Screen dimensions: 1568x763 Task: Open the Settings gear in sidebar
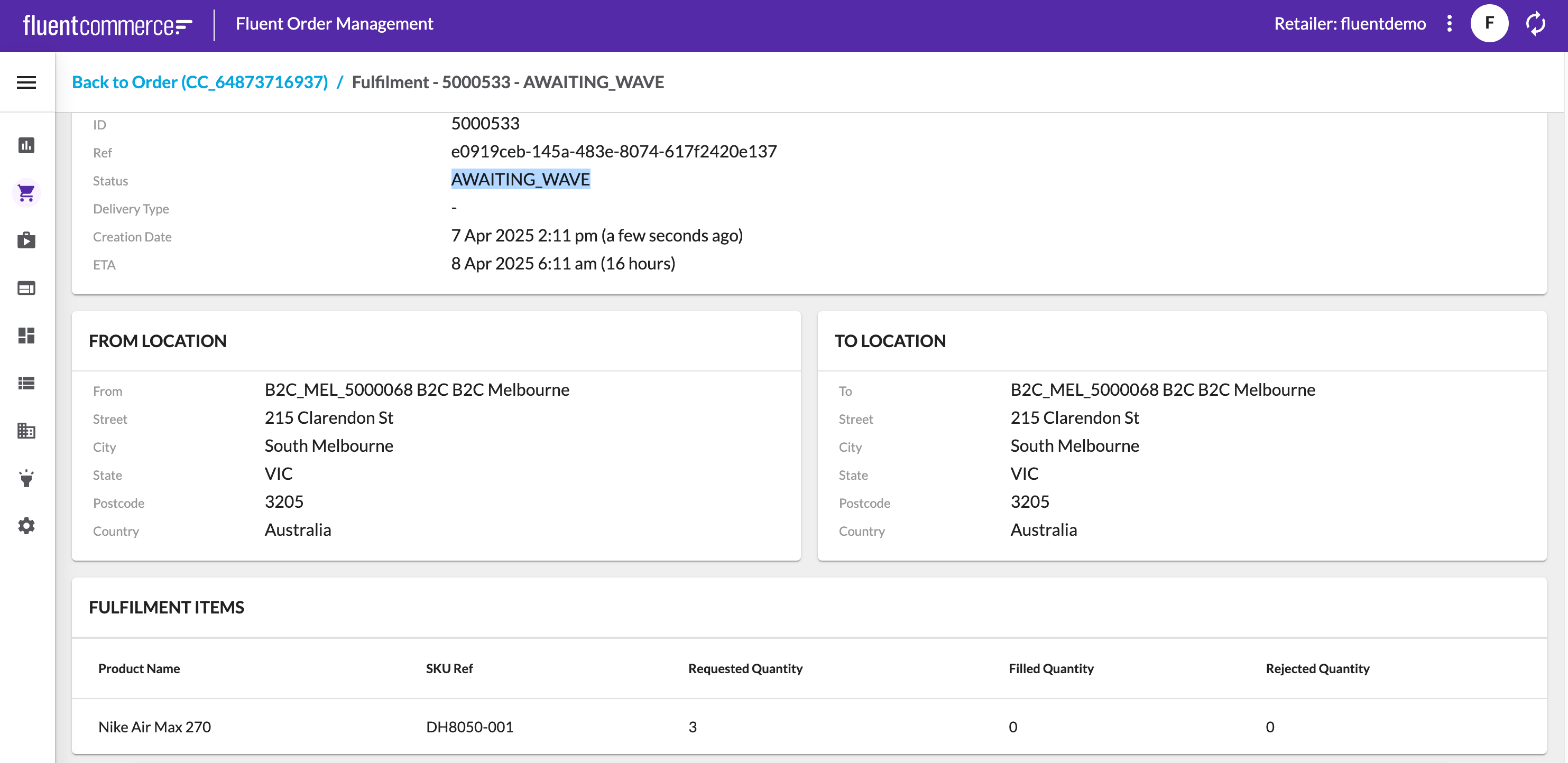pos(26,526)
